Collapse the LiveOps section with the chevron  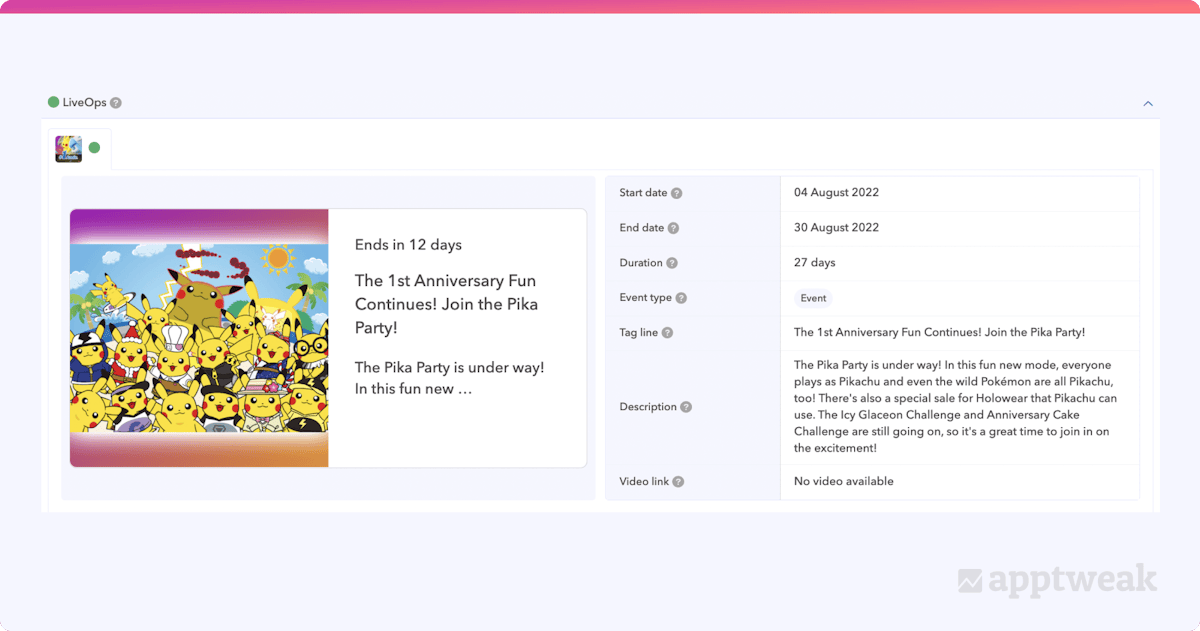pos(1148,103)
